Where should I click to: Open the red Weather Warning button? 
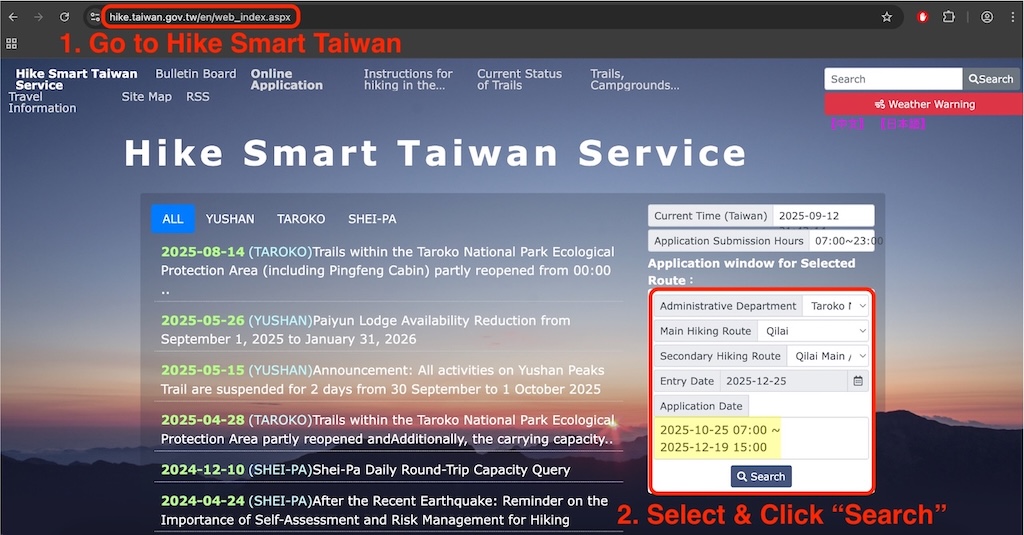pos(923,104)
